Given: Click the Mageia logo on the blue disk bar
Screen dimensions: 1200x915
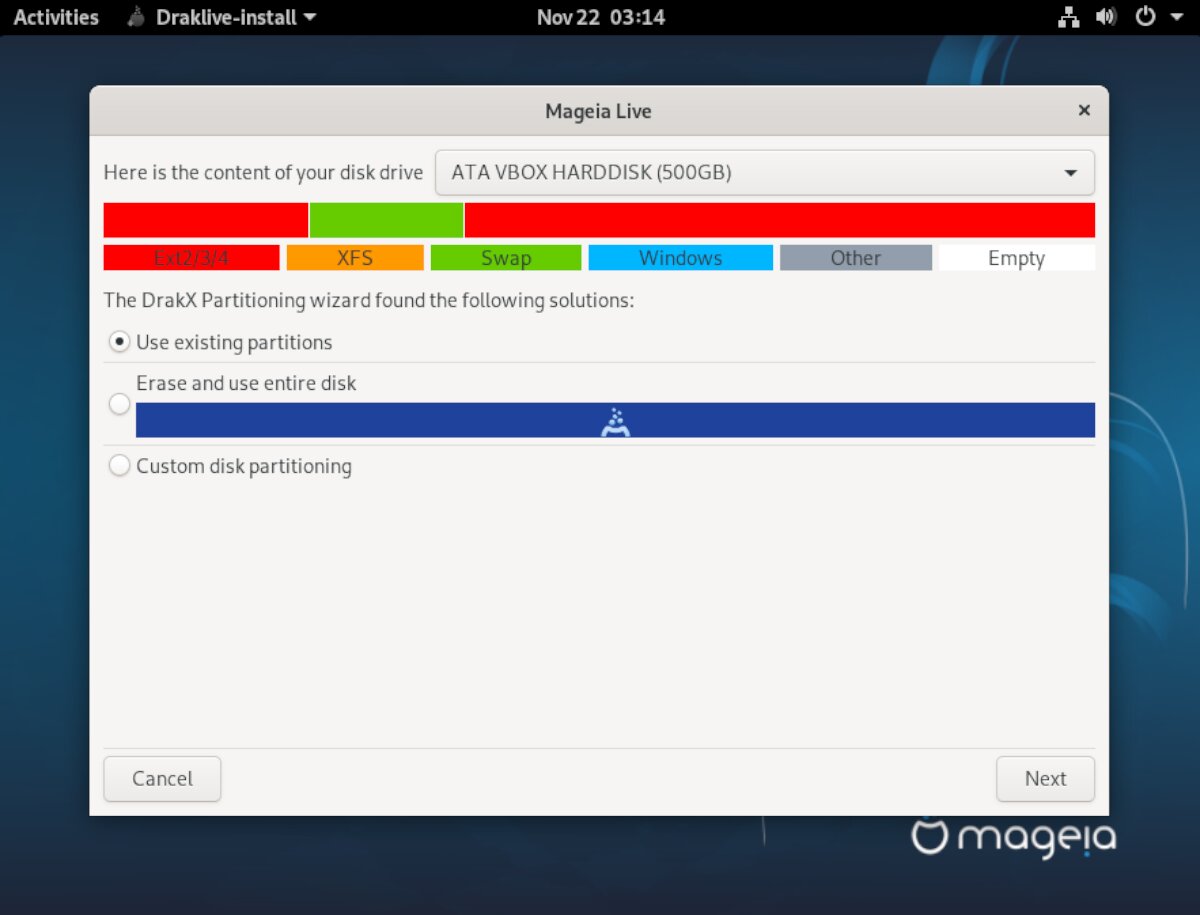Looking at the screenshot, I should [616, 420].
